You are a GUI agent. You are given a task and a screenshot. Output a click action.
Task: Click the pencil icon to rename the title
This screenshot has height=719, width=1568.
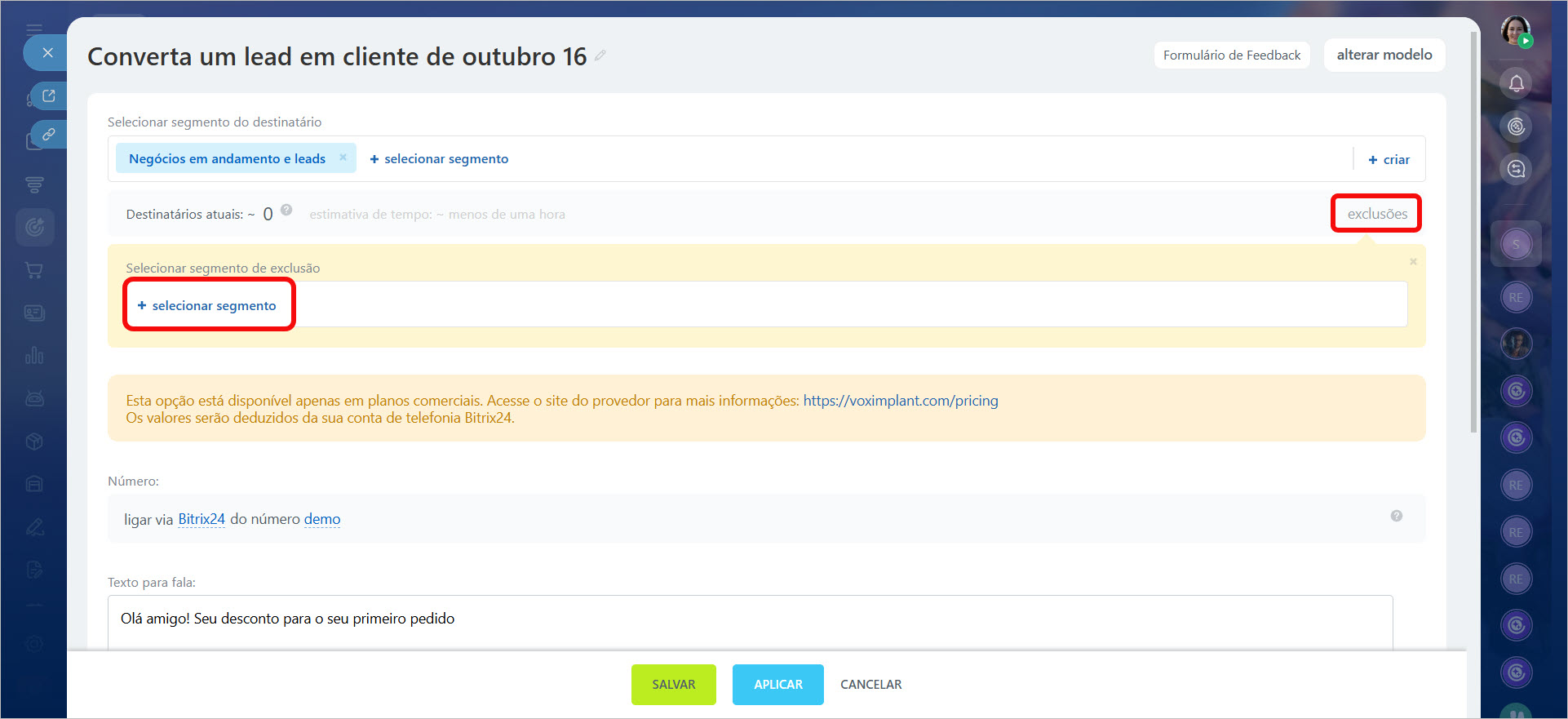coord(600,55)
